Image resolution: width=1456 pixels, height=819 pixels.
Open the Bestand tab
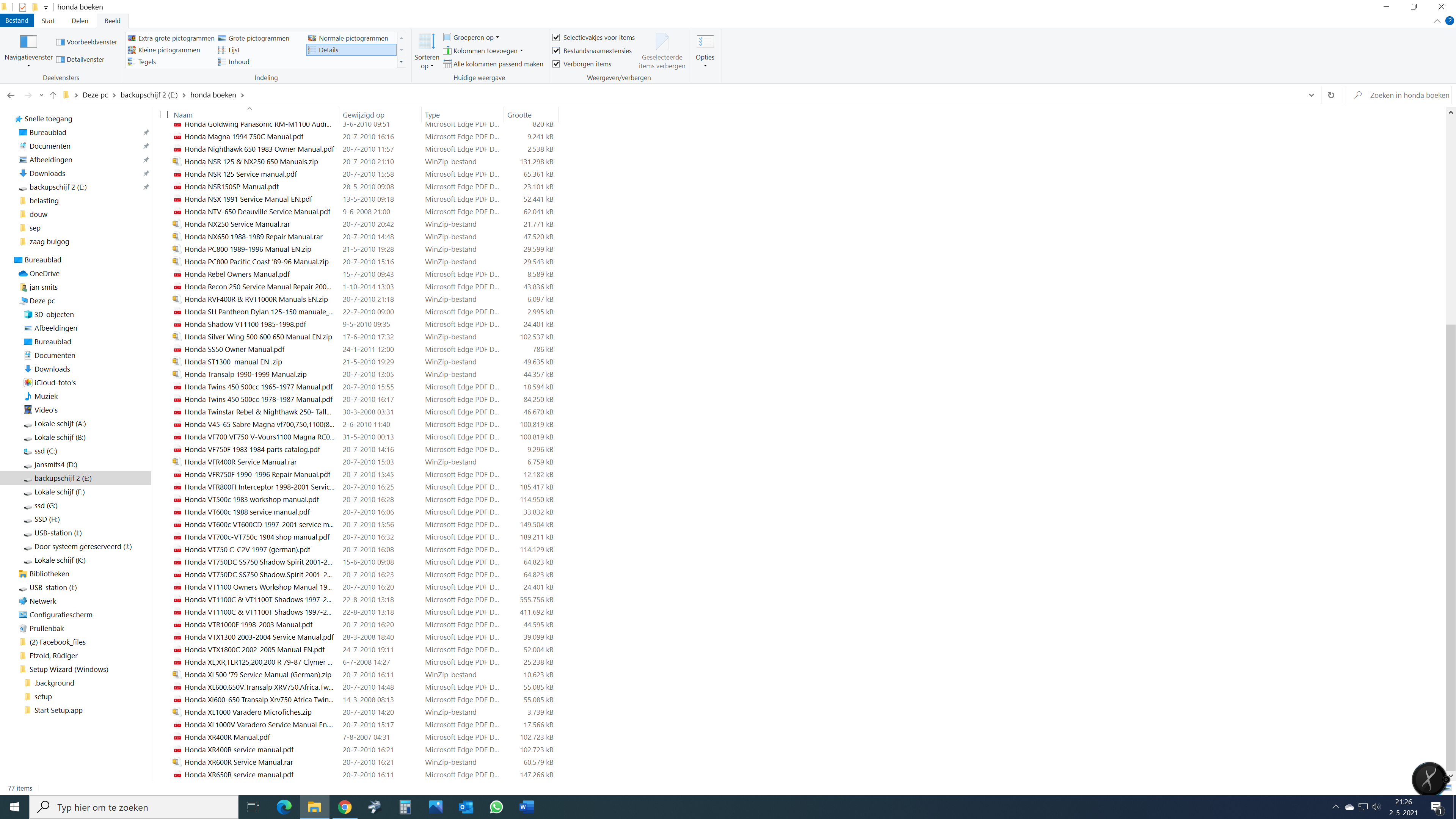coord(17,20)
